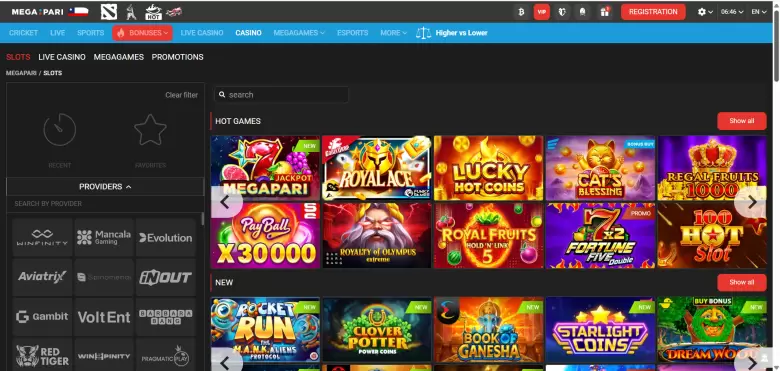780x371 pixels.
Task: Go to Sports section
Action: [x=91, y=33]
